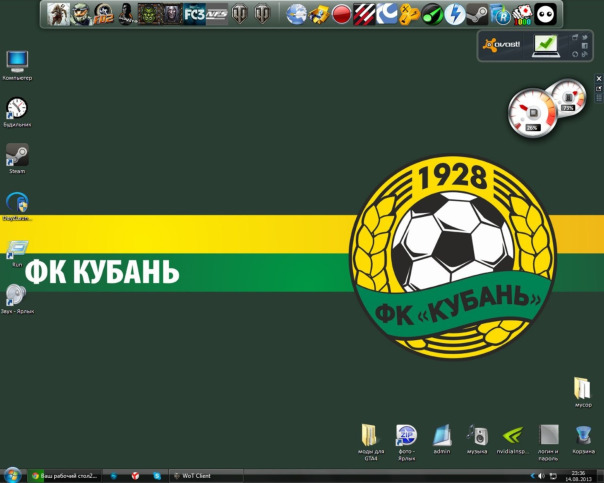Image resolution: width=604 pixels, height=483 pixels.
Task: Click the CPU usage dial gauge
Action: 532,112
